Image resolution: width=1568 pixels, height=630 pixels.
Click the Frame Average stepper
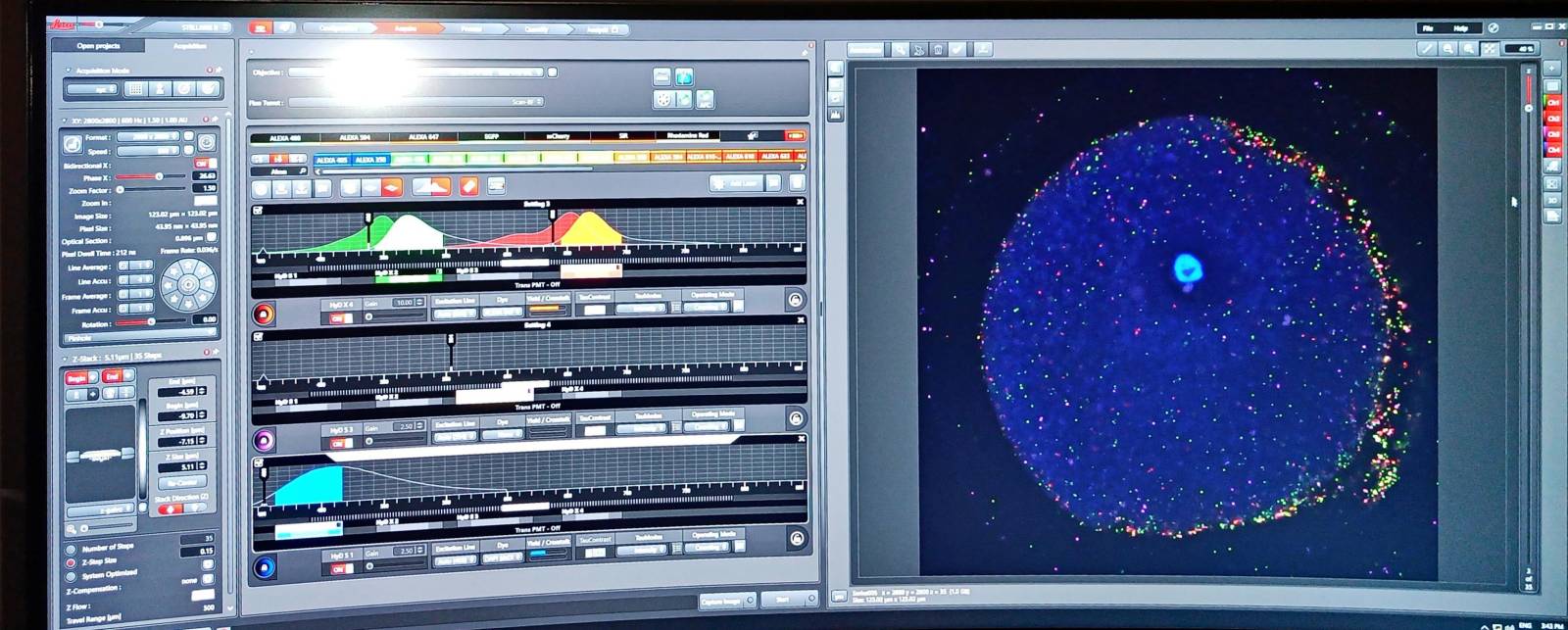click(x=134, y=295)
